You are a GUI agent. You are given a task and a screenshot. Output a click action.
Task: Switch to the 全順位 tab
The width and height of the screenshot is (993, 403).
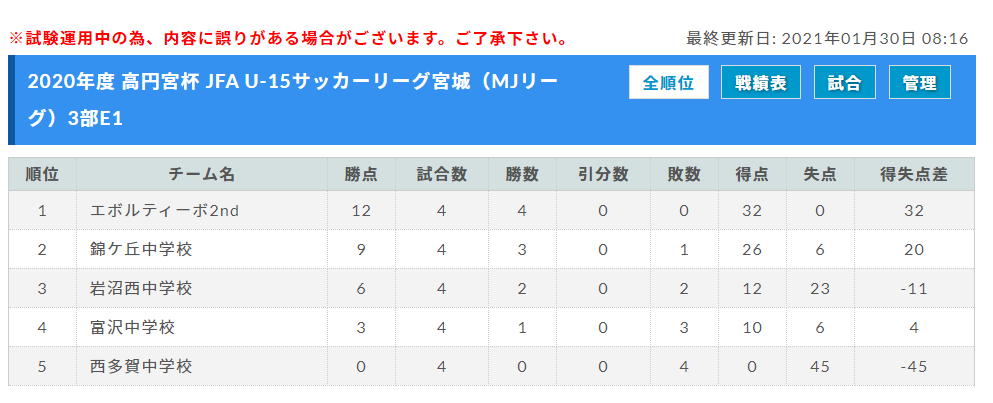(x=669, y=82)
